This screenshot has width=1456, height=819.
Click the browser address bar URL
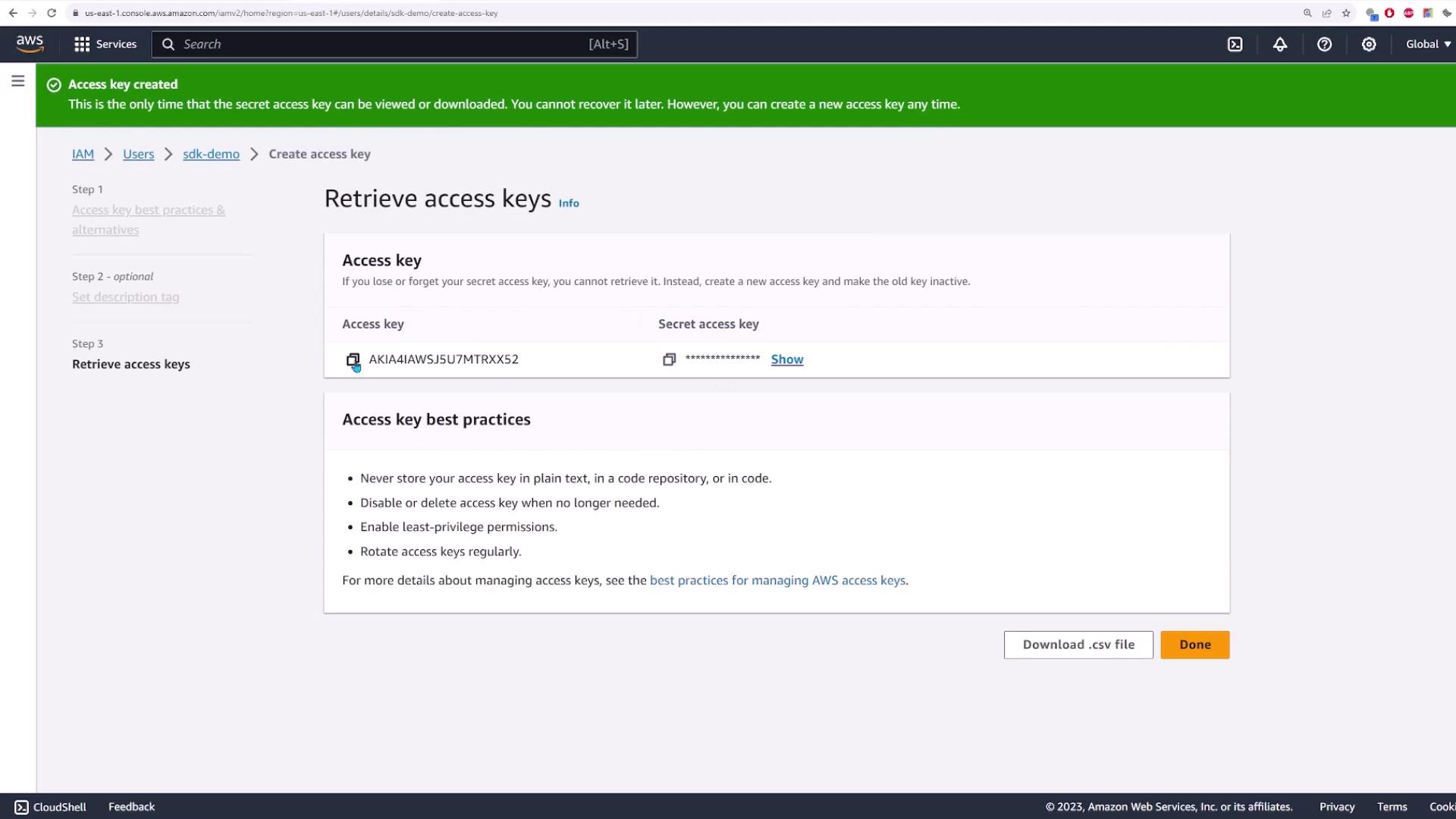tap(291, 13)
